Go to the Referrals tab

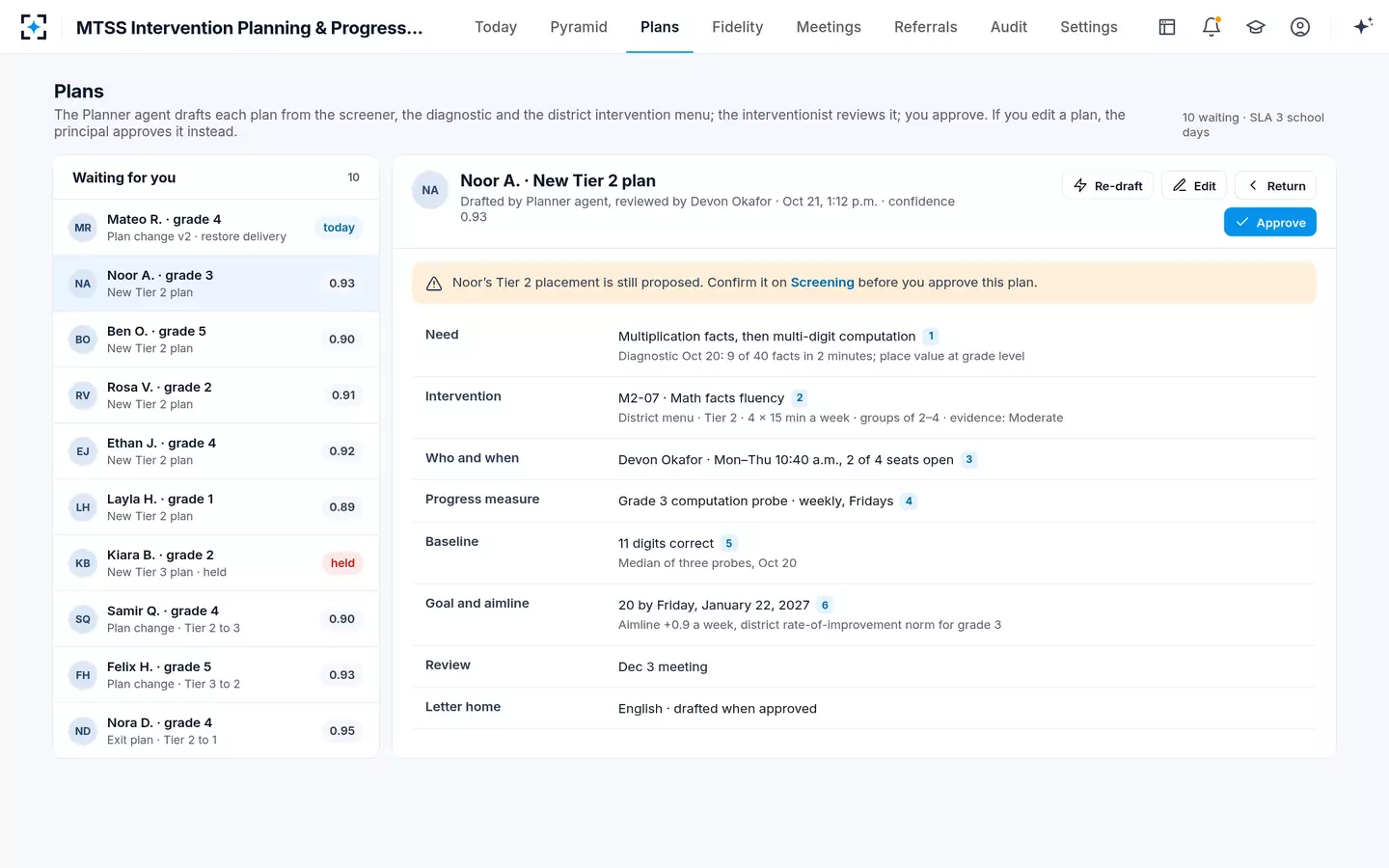[926, 27]
